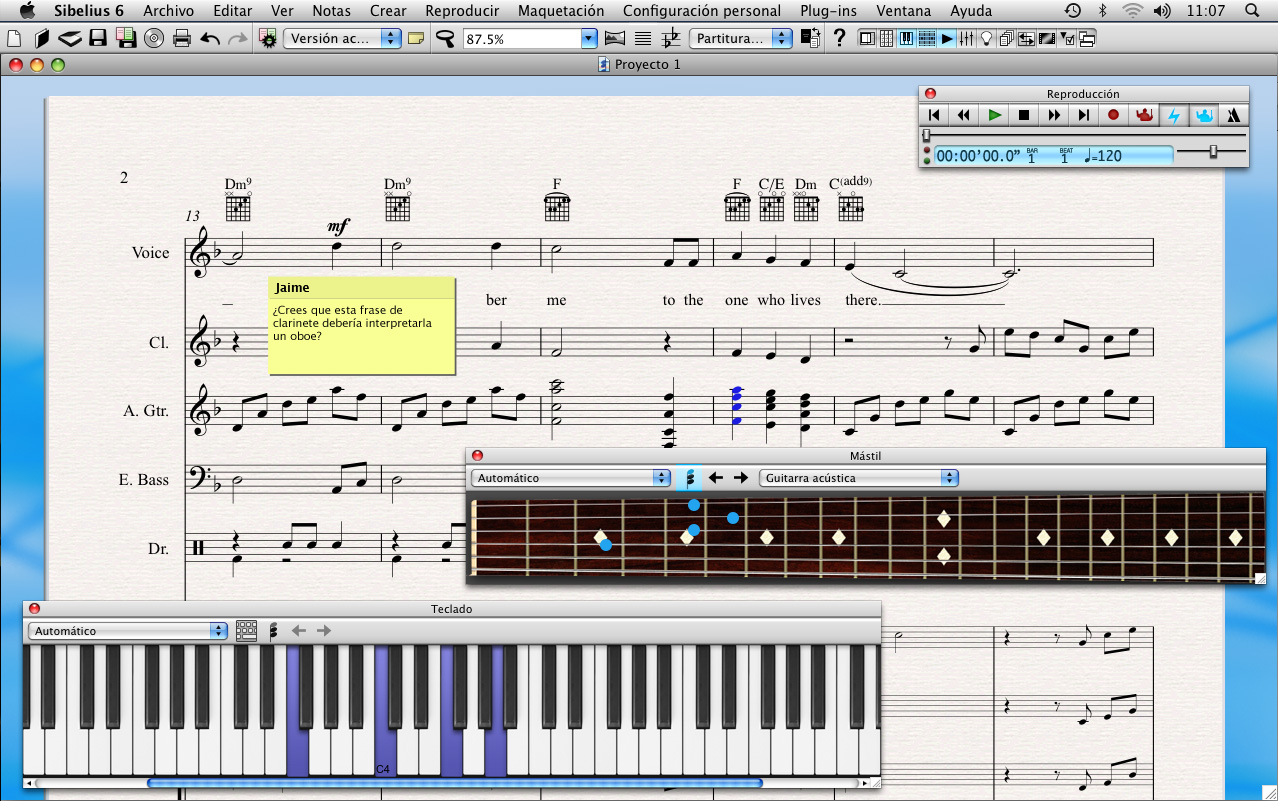Open the 'Automático' dropdown in Teclado window
This screenshot has width=1278, height=801.
pos(128,631)
